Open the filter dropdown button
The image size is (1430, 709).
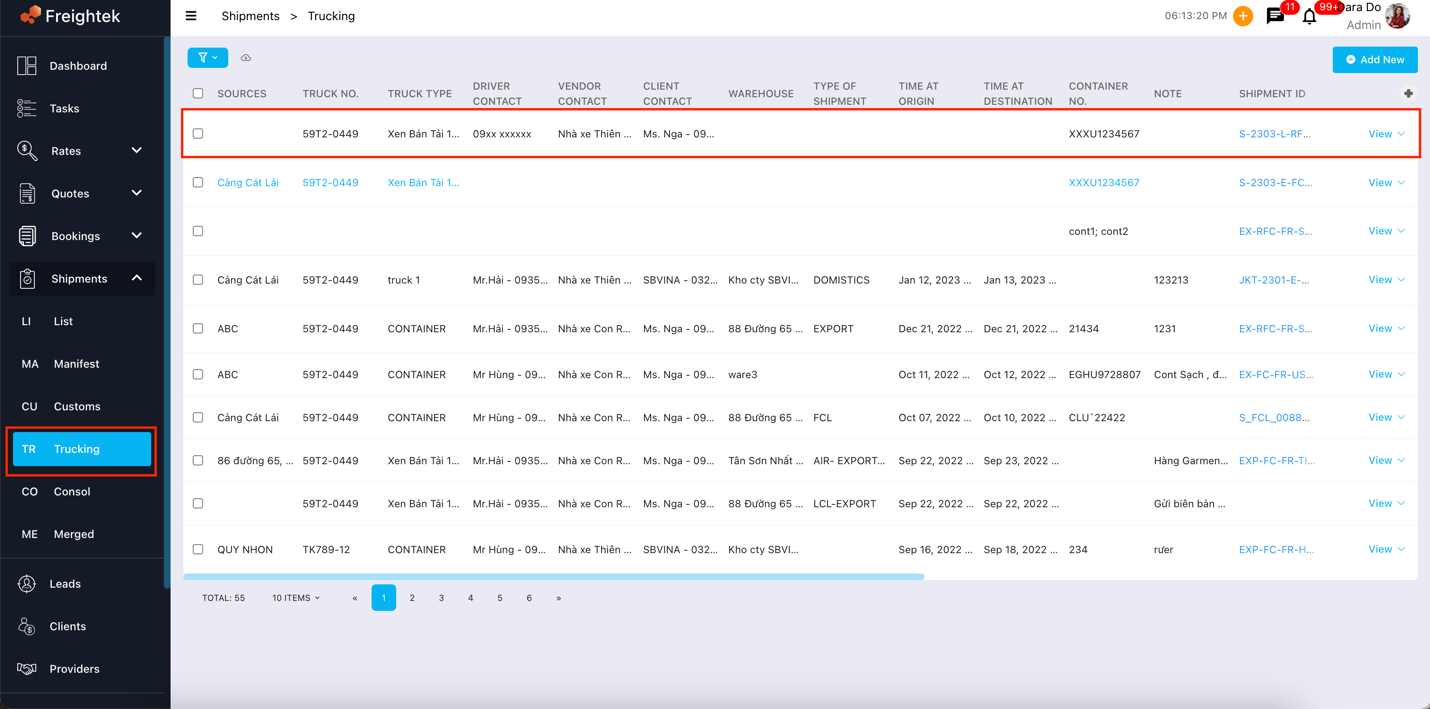[x=207, y=58]
